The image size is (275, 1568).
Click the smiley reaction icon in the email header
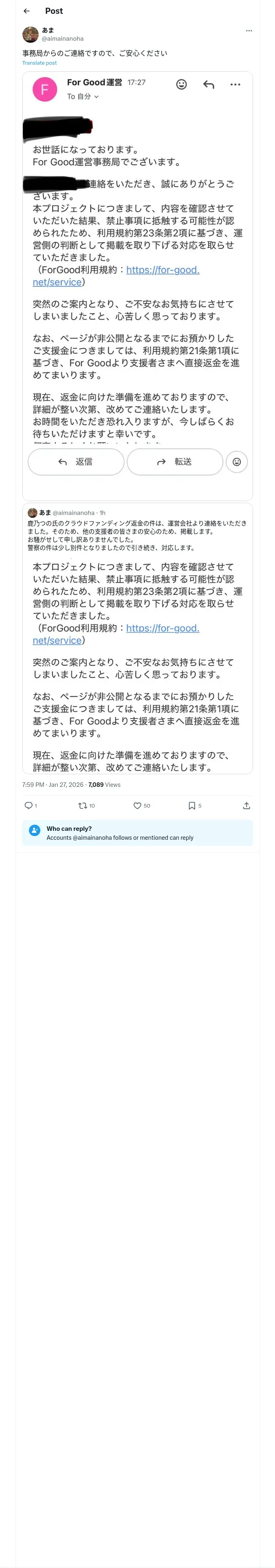[181, 85]
